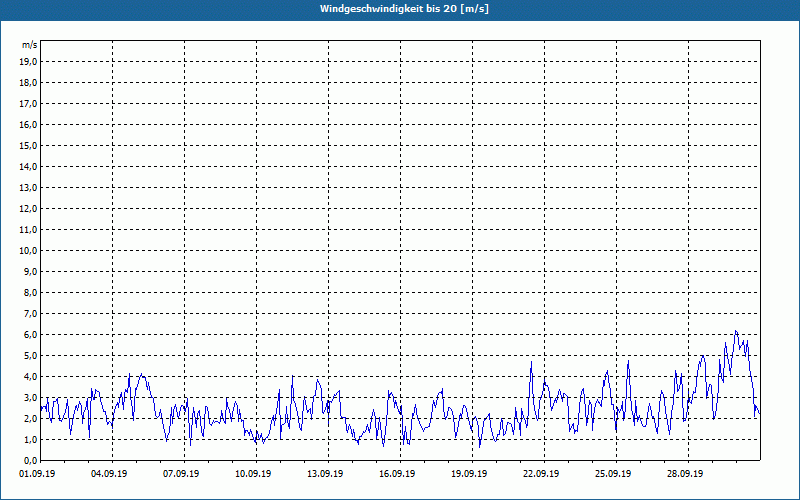Viewport: 800px width, 500px height.
Task: Click the highest wind speed peak above 6,0
Action: [x=736, y=331]
